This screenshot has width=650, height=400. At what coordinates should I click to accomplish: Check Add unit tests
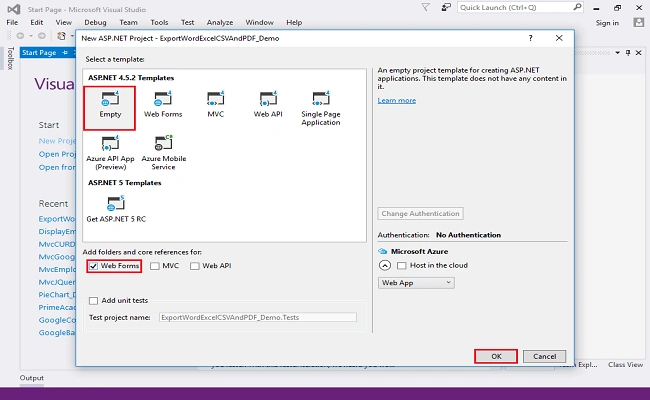click(94, 301)
